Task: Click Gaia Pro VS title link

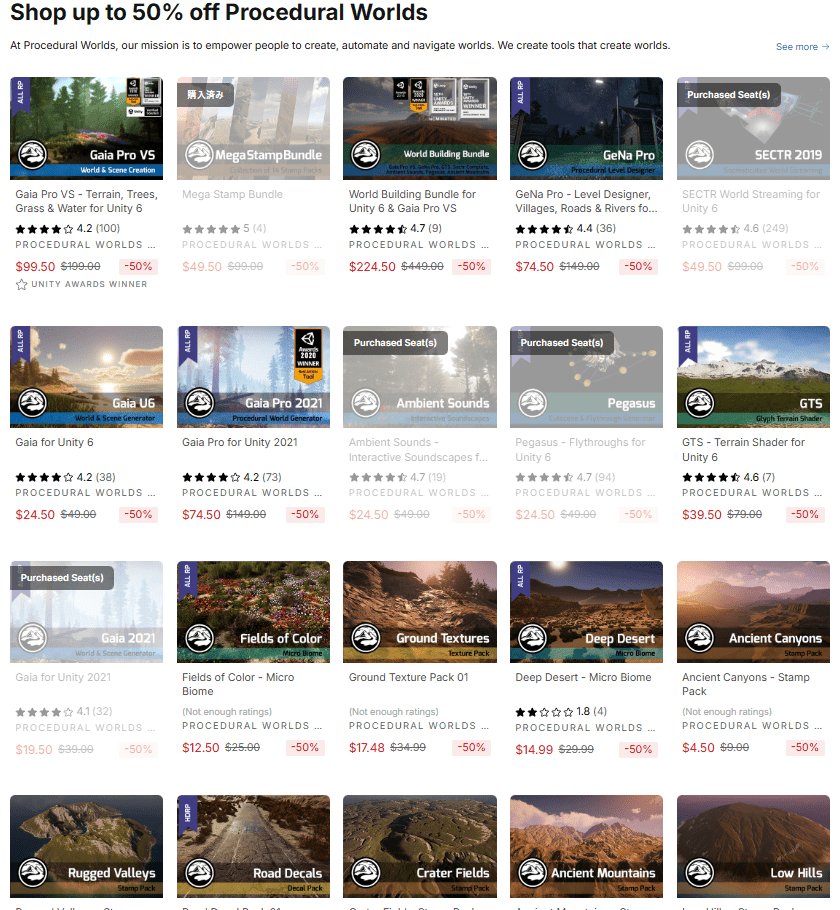Action: coord(86,201)
